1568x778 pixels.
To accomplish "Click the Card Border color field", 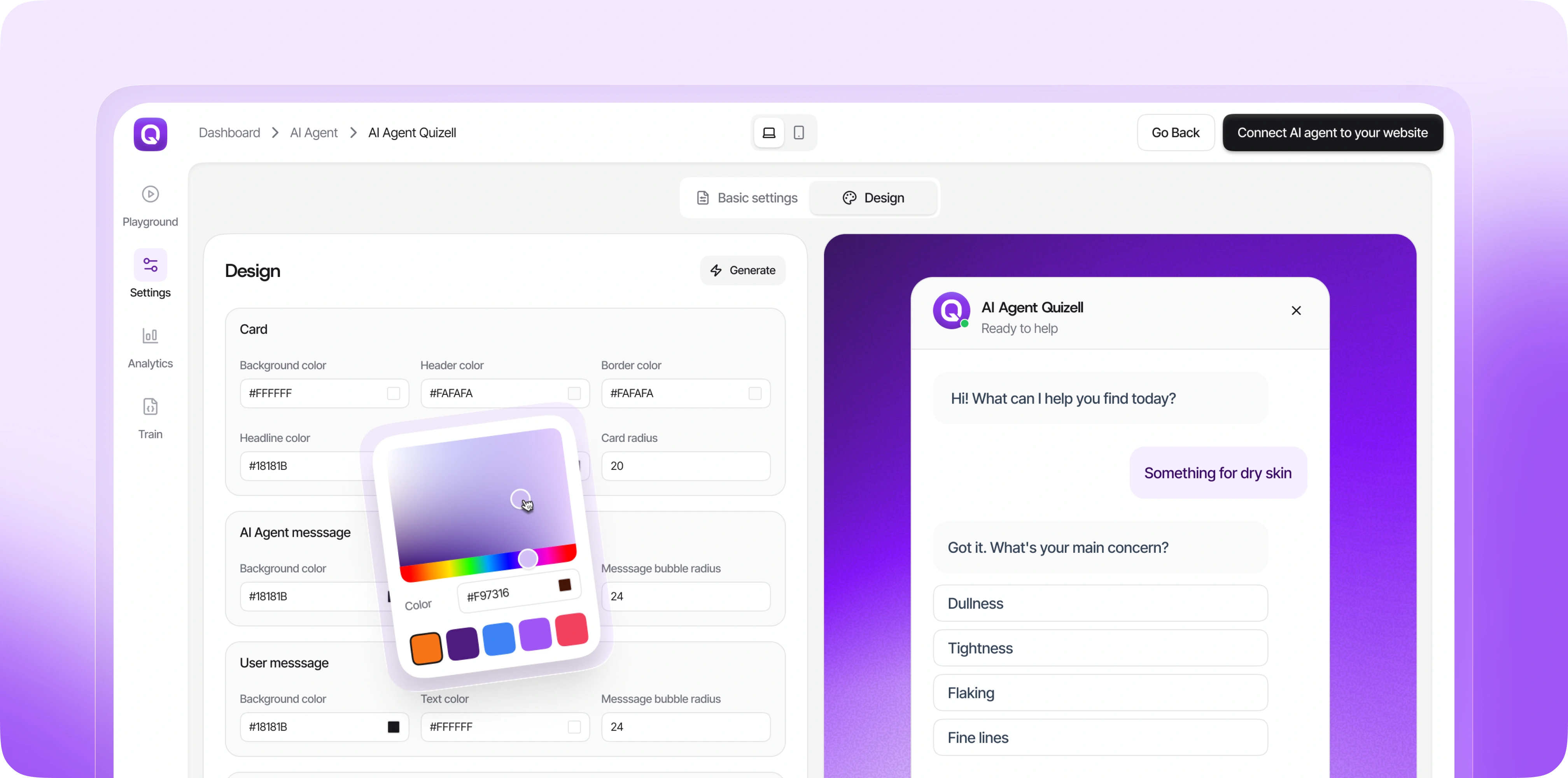I will click(686, 393).
